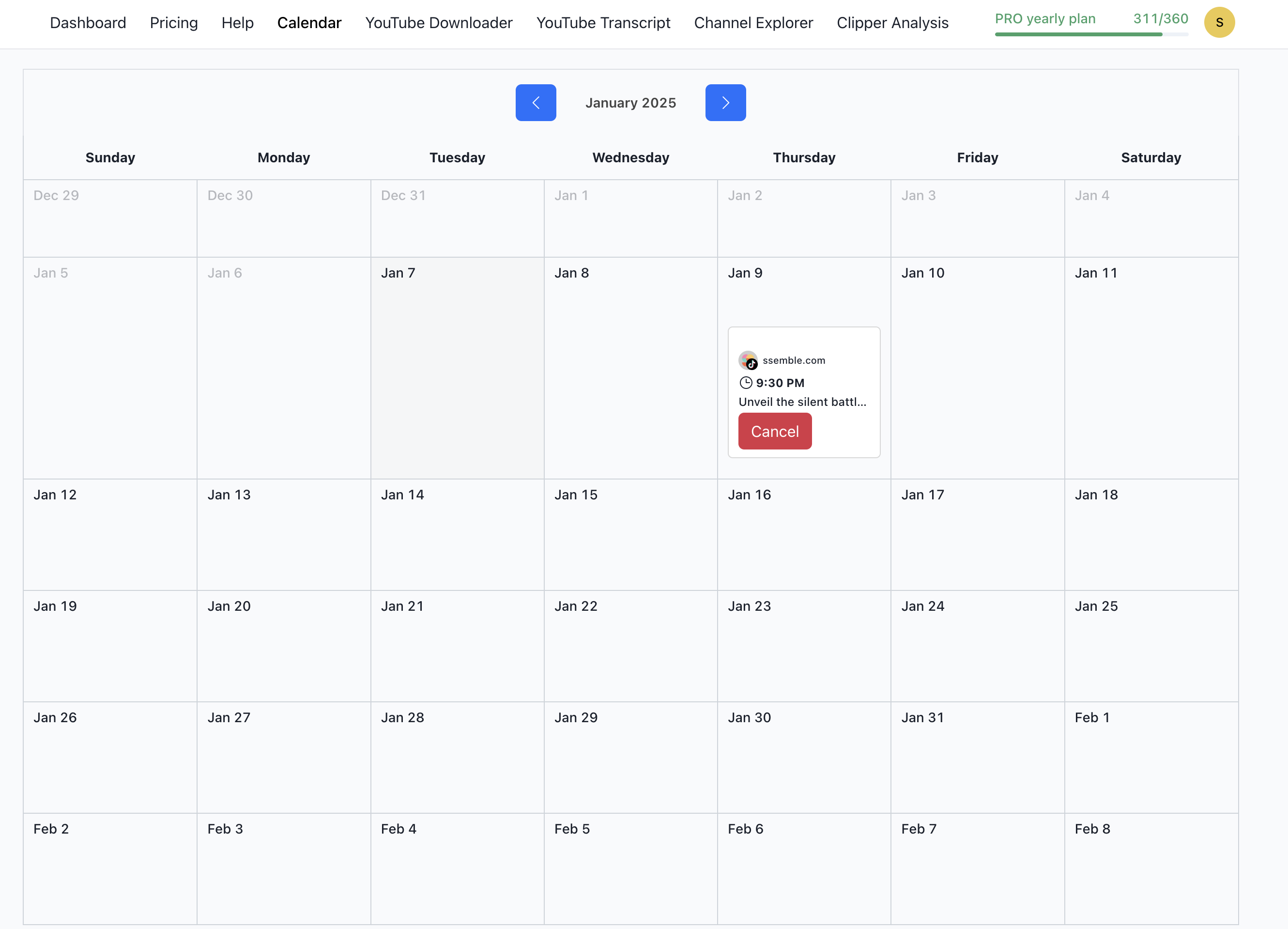This screenshot has width=1288, height=929.
Task: Open the Dashboard page
Action: pos(88,23)
